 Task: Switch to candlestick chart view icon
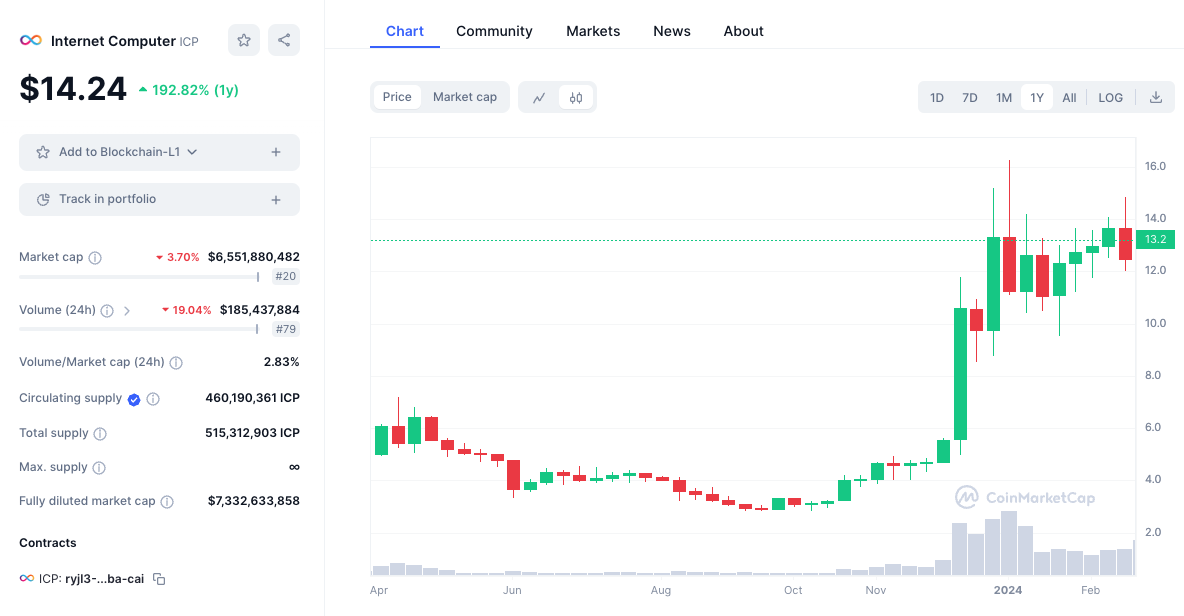tap(576, 97)
